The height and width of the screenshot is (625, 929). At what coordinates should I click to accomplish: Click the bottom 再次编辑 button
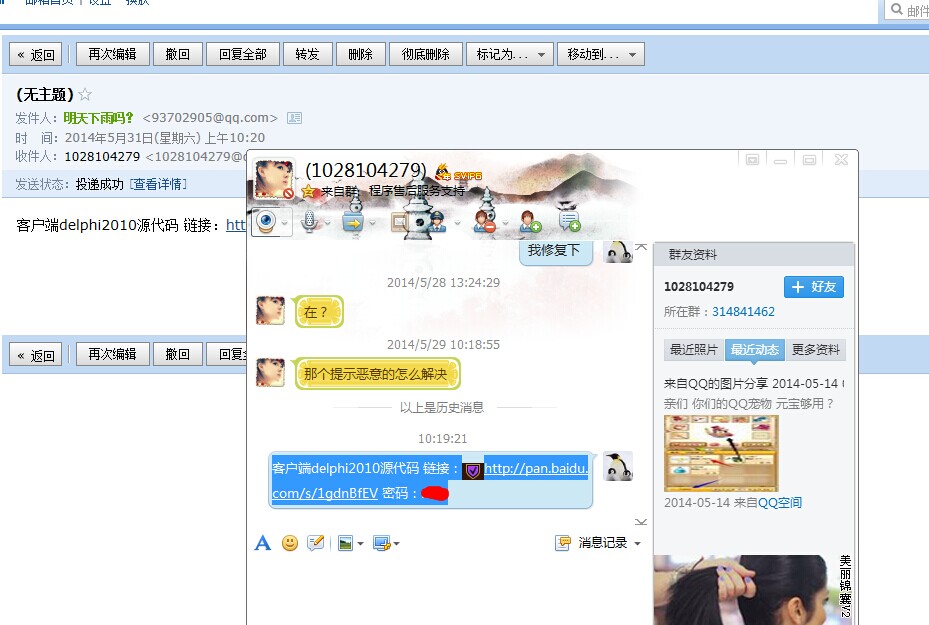tap(113, 354)
